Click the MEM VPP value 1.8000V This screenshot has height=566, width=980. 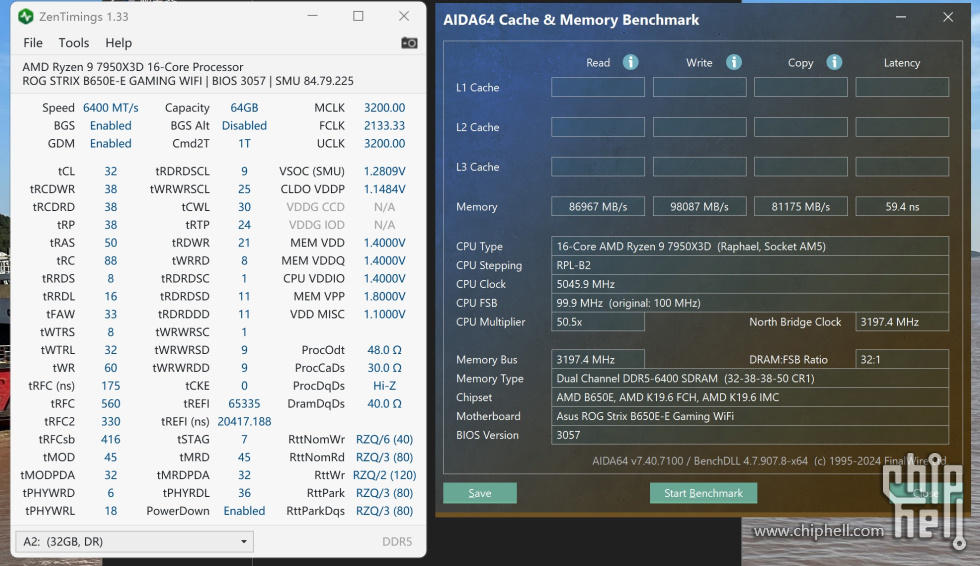pos(384,296)
